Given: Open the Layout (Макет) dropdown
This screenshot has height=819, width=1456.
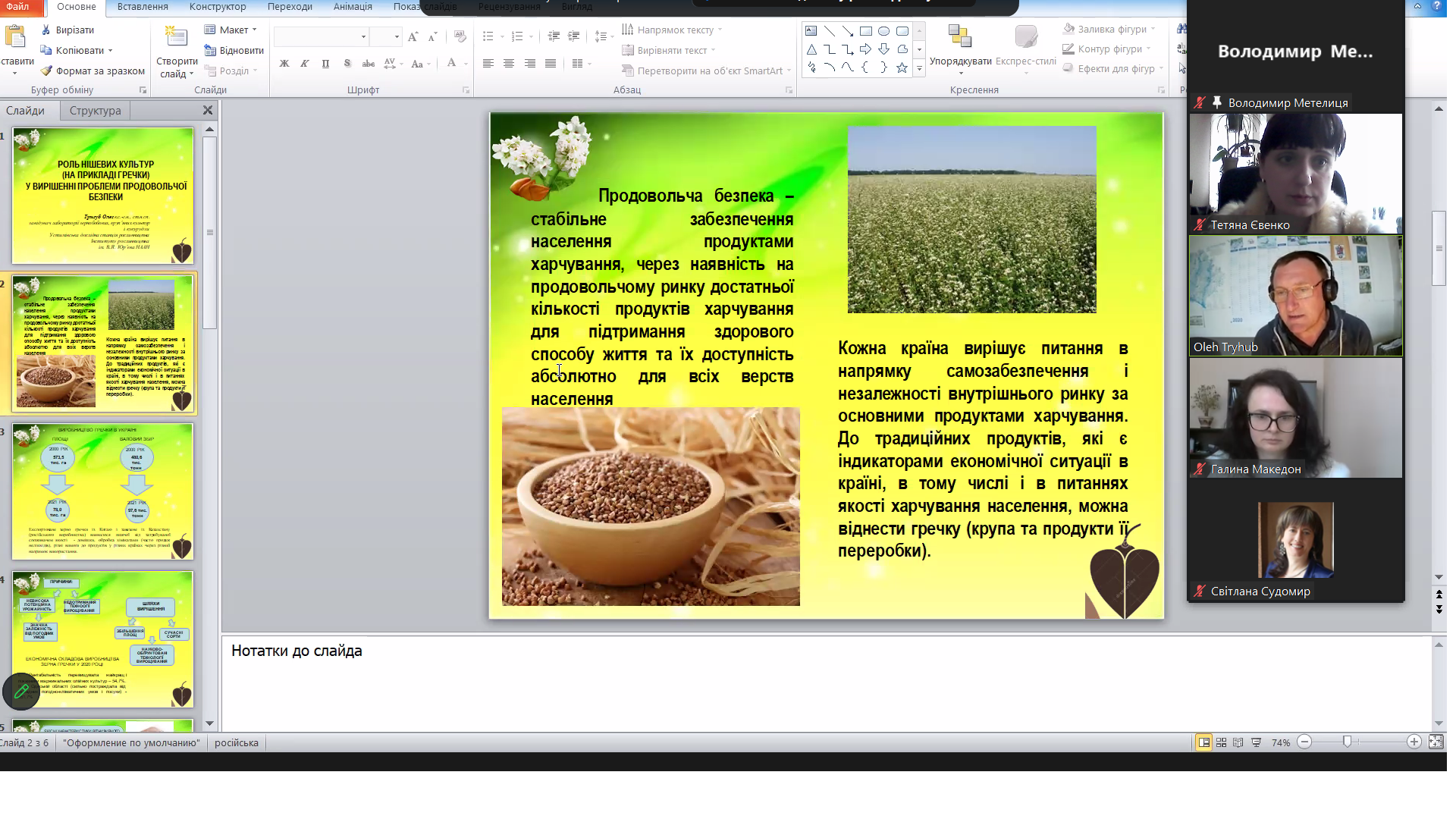Looking at the screenshot, I should [x=231, y=30].
